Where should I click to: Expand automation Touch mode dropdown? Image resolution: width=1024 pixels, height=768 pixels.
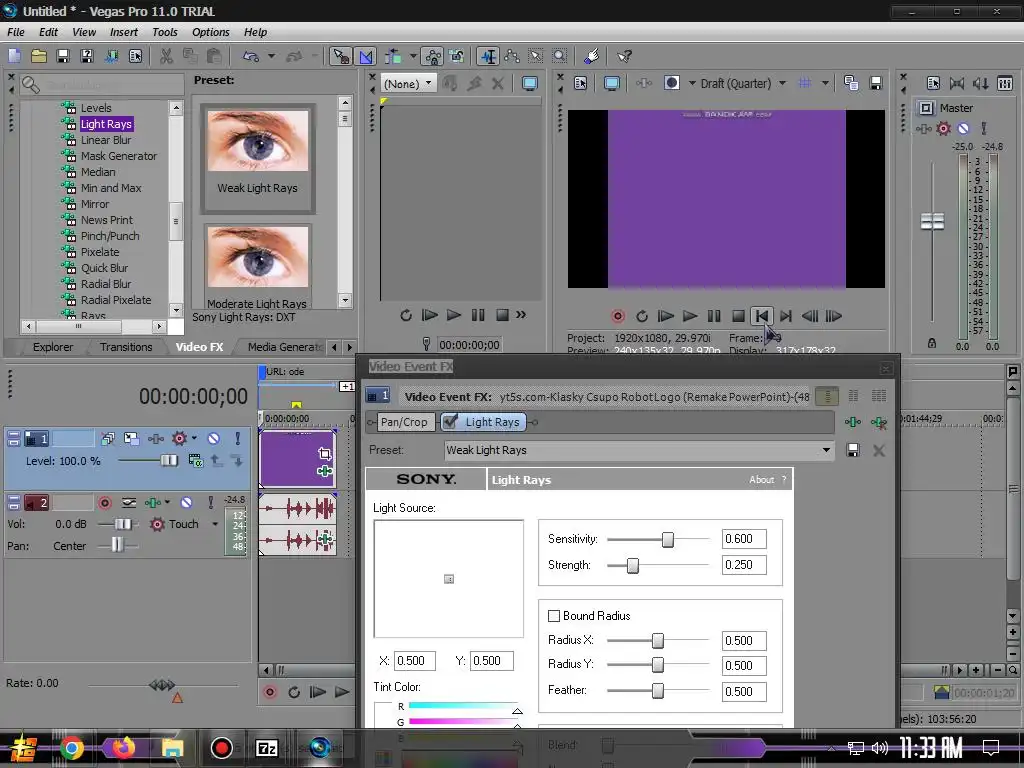214,524
